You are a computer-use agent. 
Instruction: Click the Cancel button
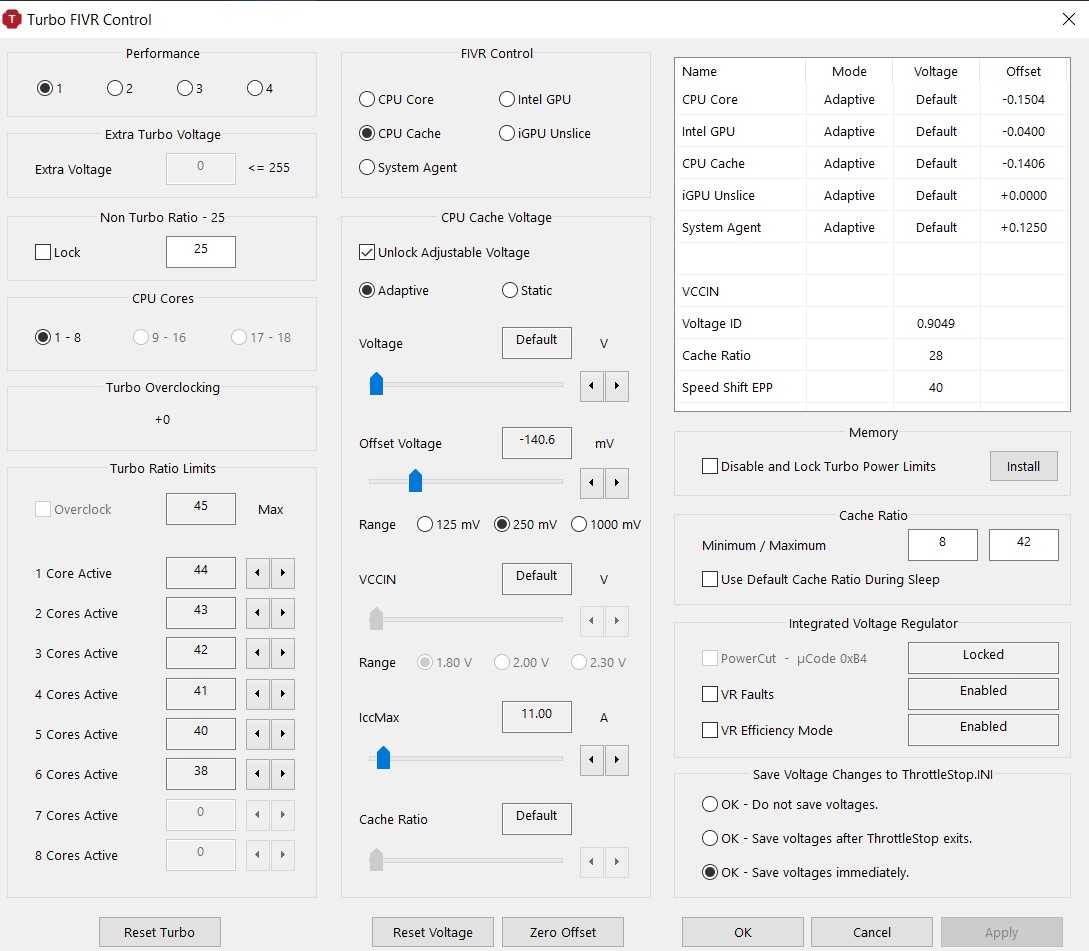point(872,932)
